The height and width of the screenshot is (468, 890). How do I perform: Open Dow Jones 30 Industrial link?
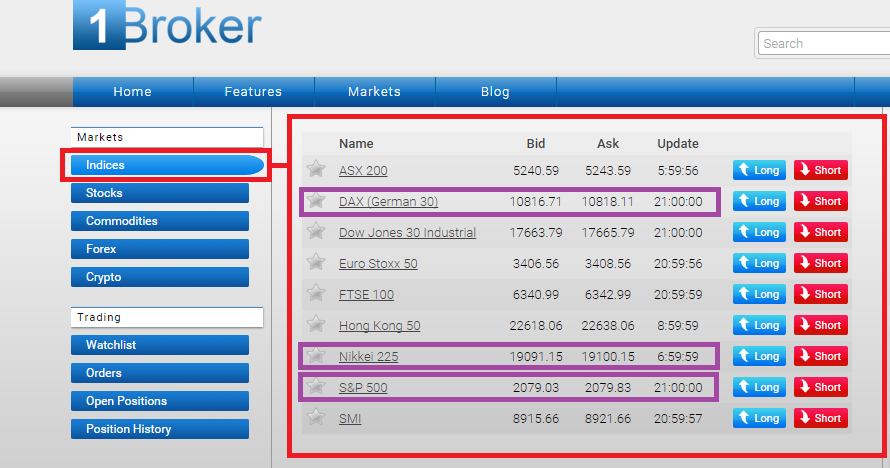point(407,233)
